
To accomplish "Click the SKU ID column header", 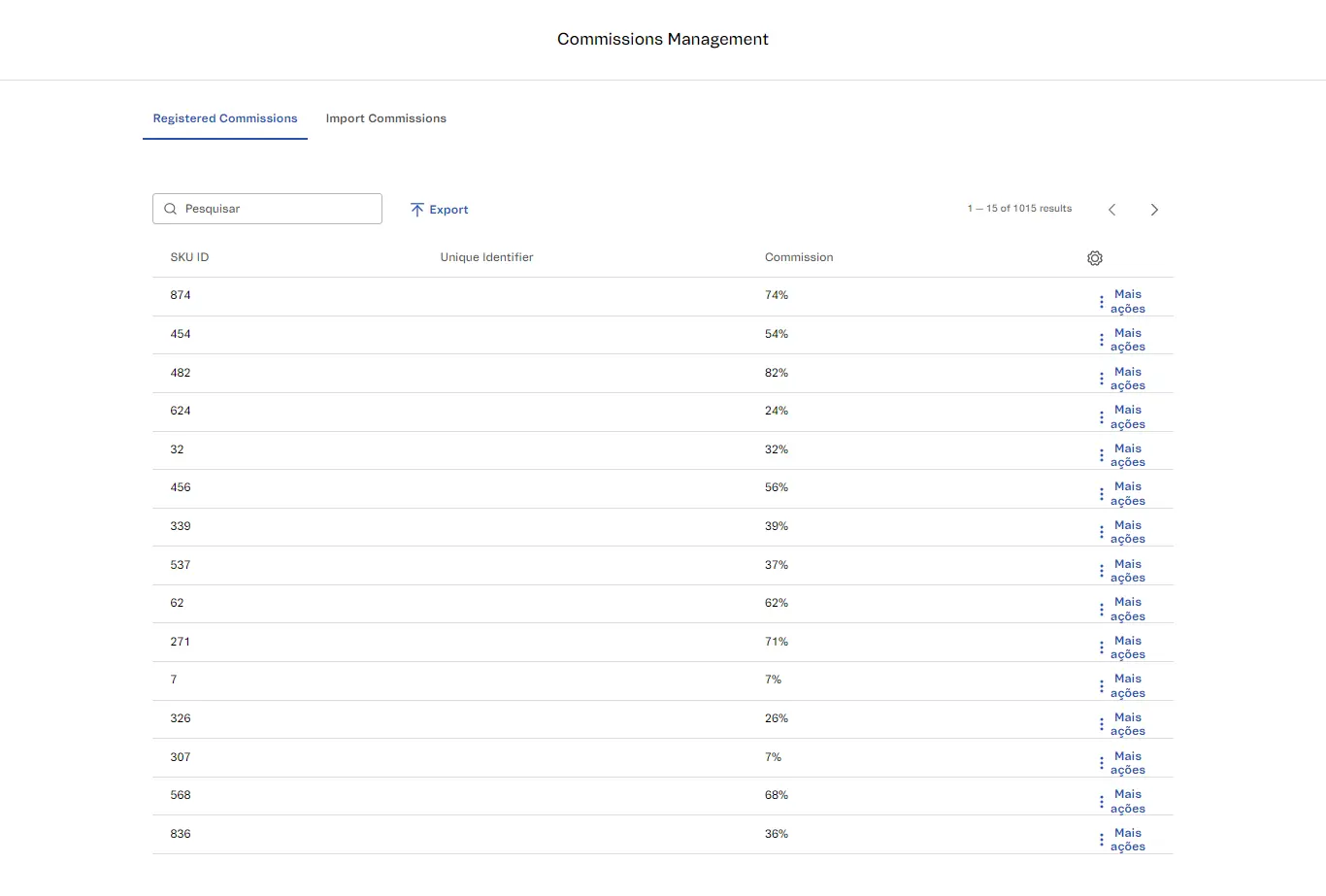I will pyautogui.click(x=189, y=257).
